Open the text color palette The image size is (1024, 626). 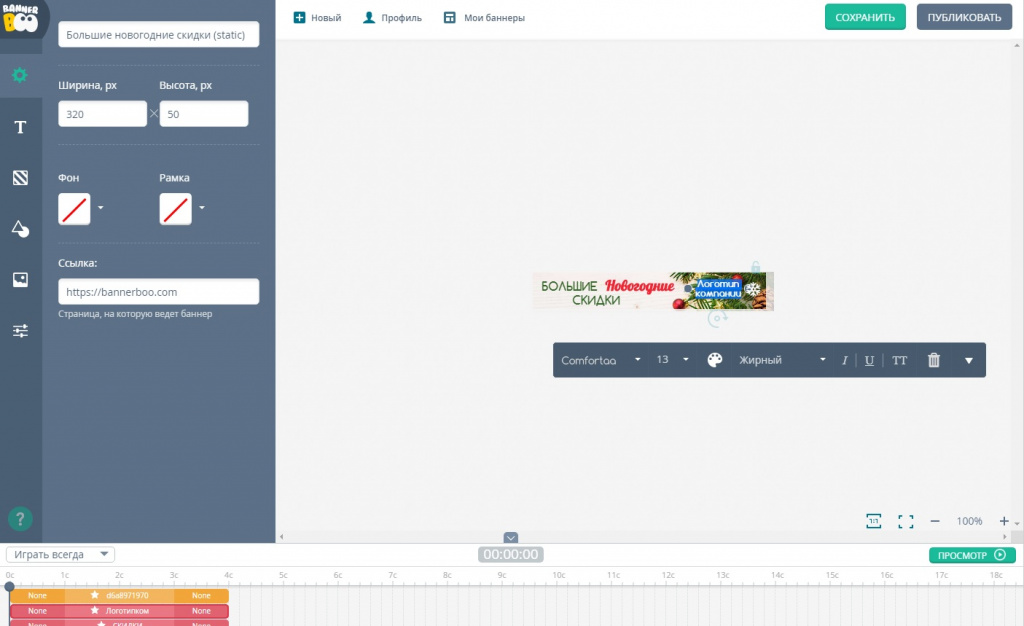tap(715, 360)
